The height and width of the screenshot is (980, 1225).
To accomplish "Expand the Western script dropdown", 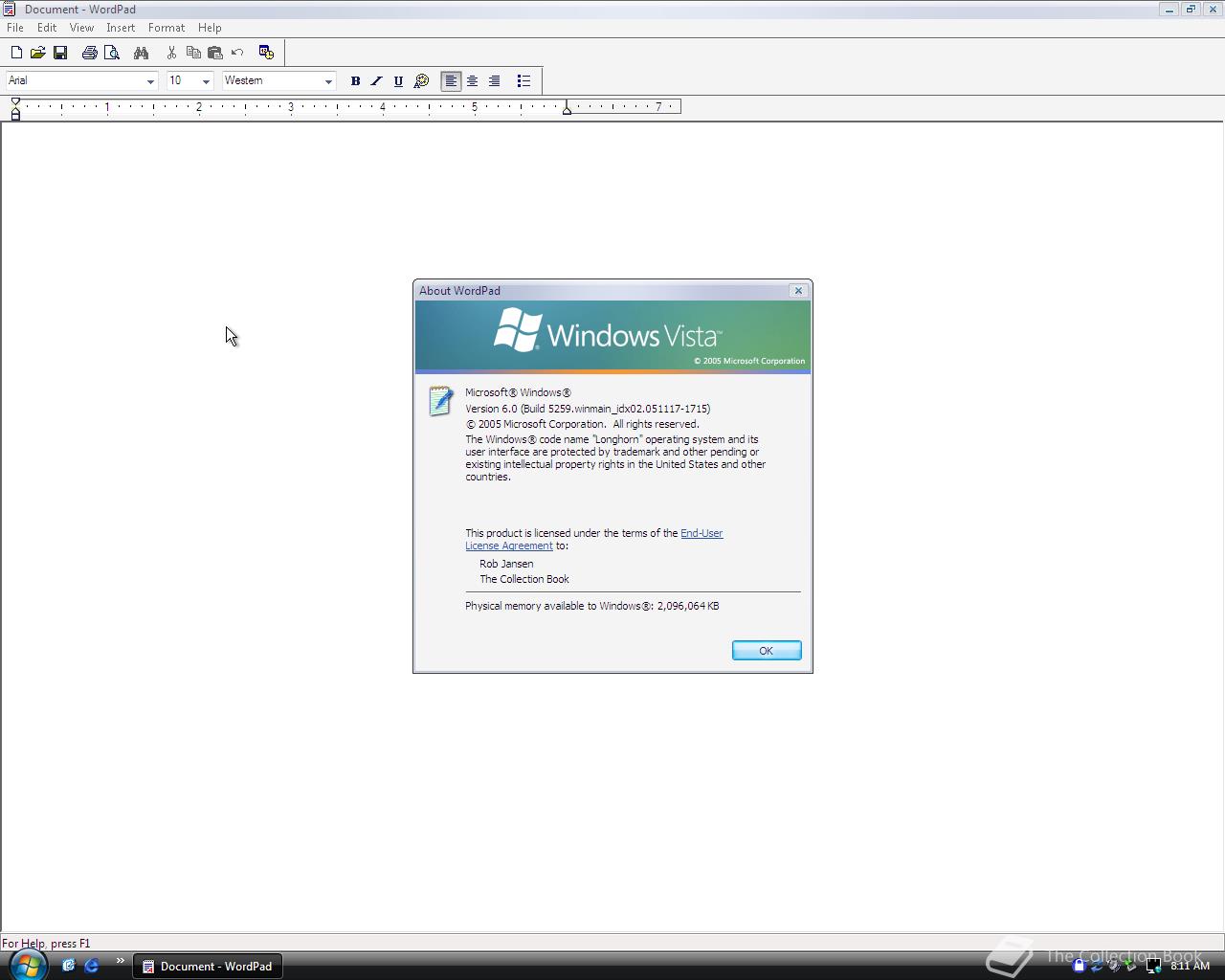I will click(x=328, y=81).
